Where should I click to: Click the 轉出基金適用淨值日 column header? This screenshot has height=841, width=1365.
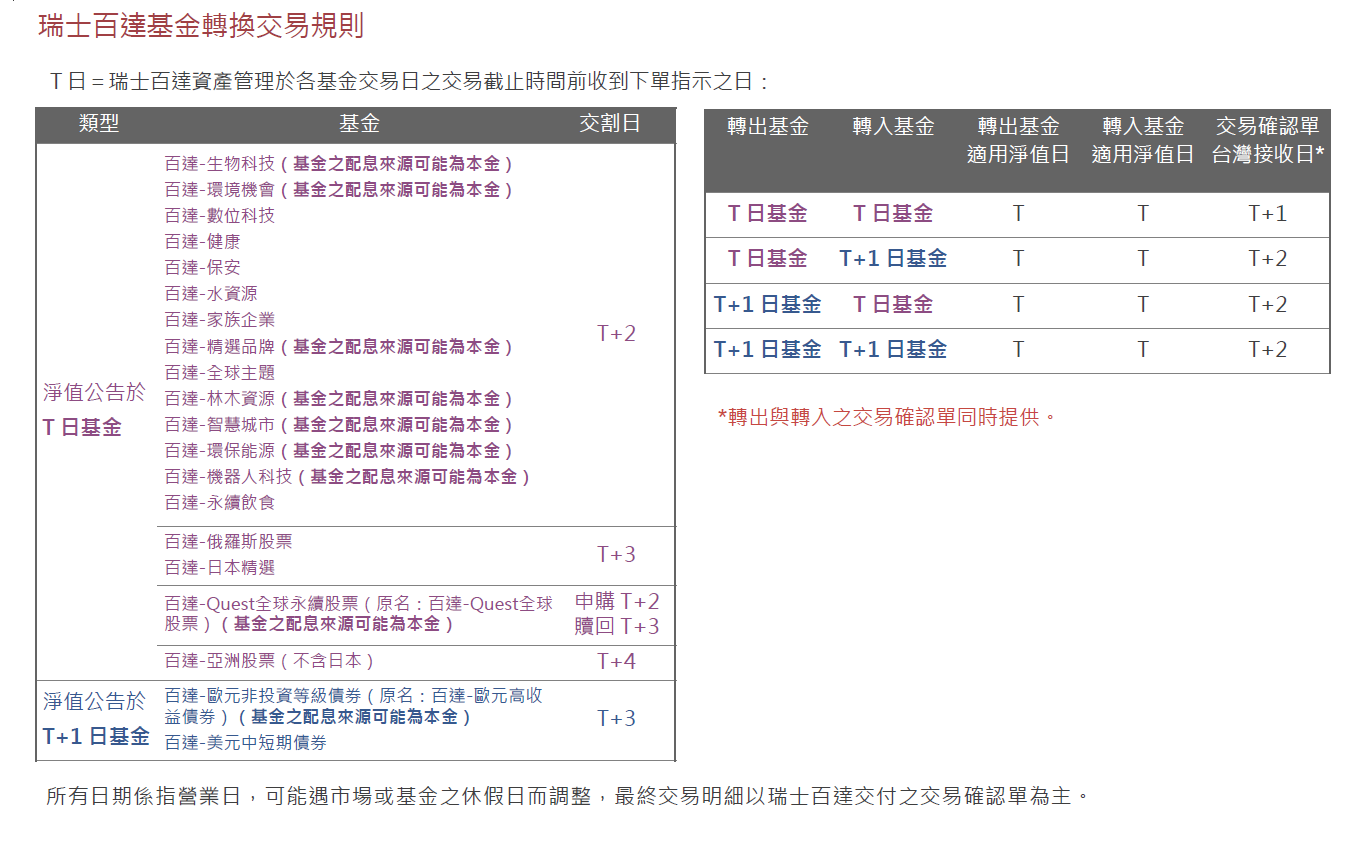[1018, 140]
